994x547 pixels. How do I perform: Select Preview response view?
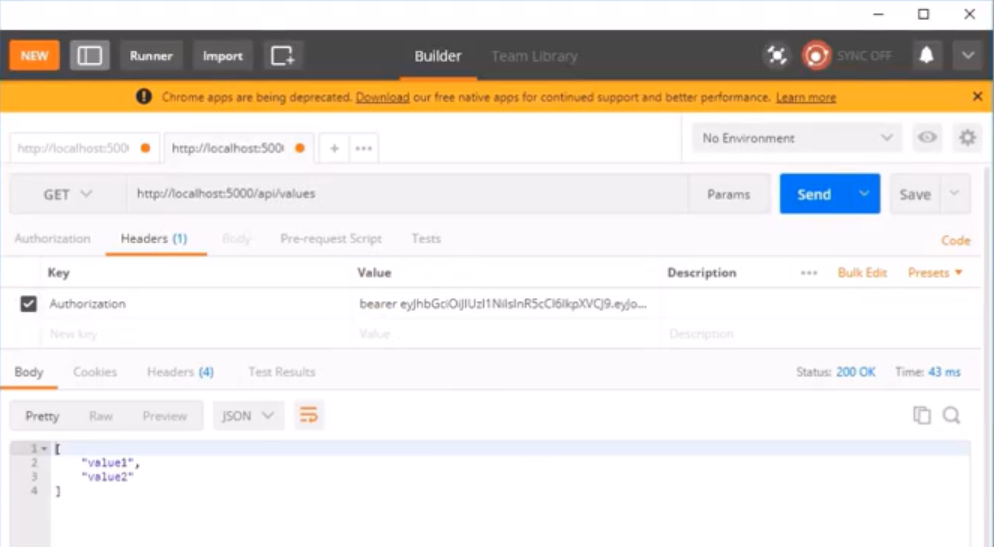point(164,416)
